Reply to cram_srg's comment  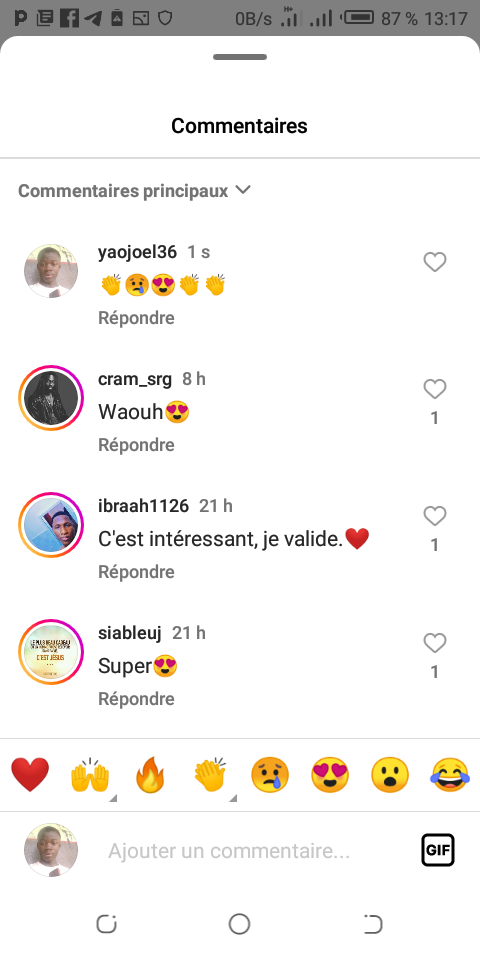click(137, 445)
